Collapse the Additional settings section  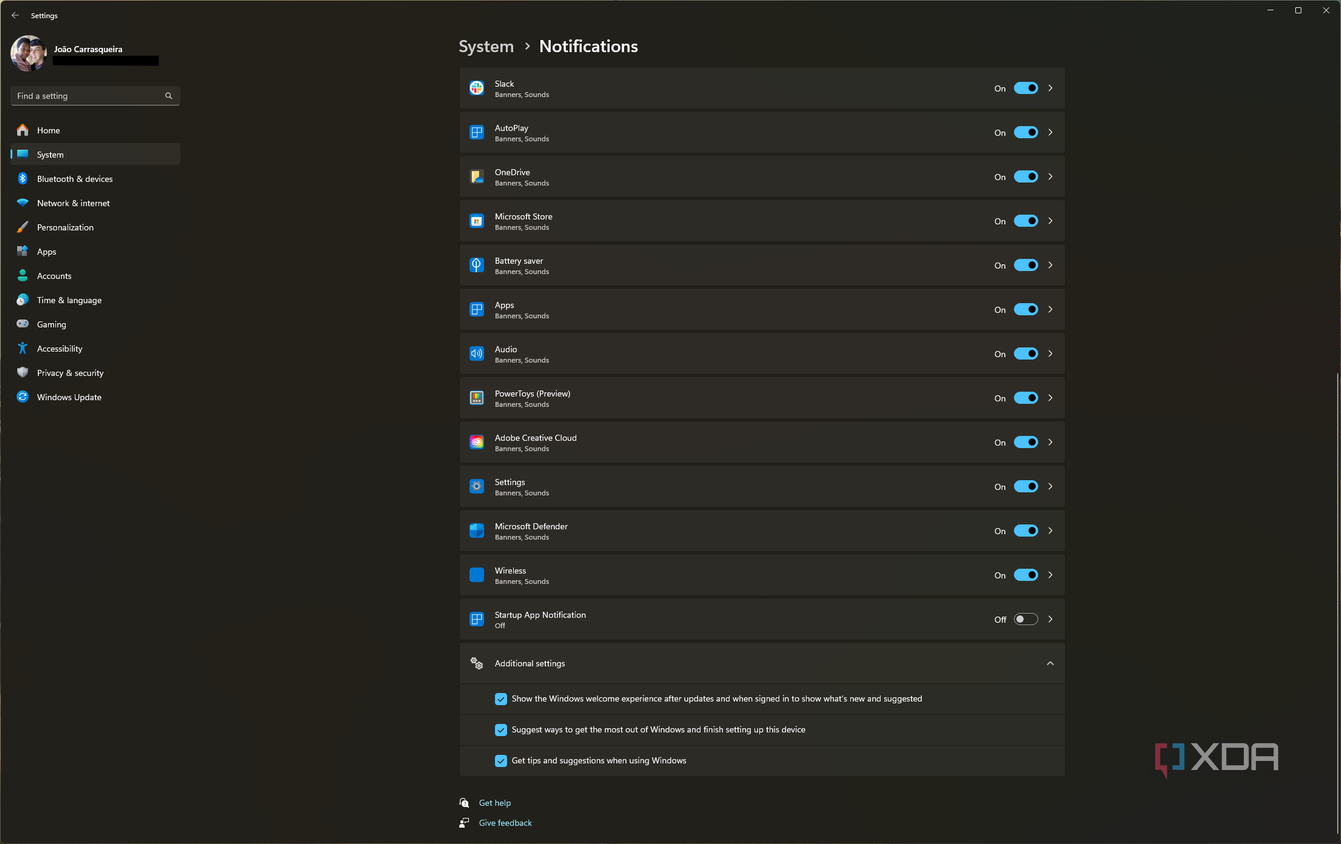[x=1050, y=663]
